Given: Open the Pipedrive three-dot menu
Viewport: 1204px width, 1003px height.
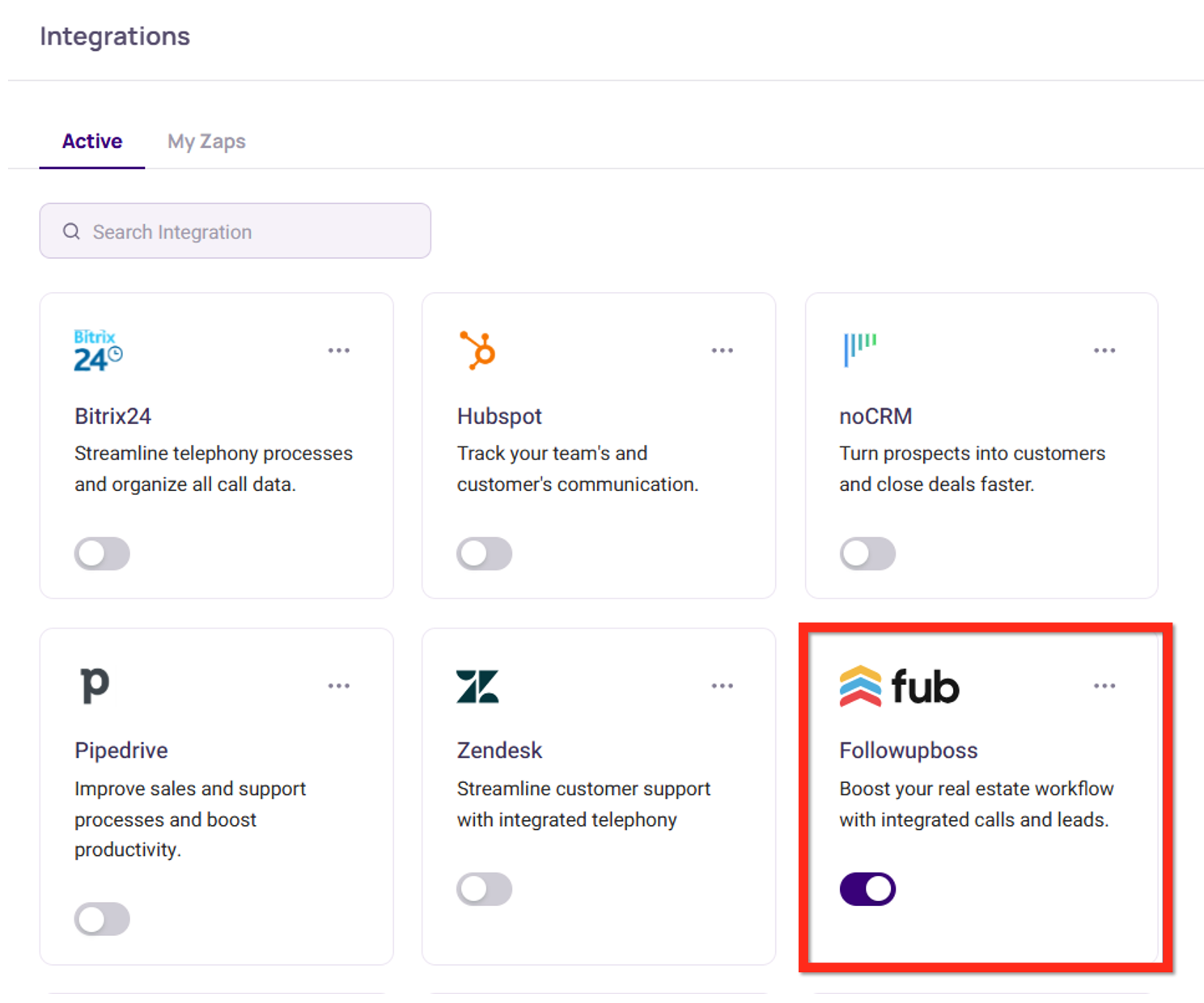Looking at the screenshot, I should (339, 686).
